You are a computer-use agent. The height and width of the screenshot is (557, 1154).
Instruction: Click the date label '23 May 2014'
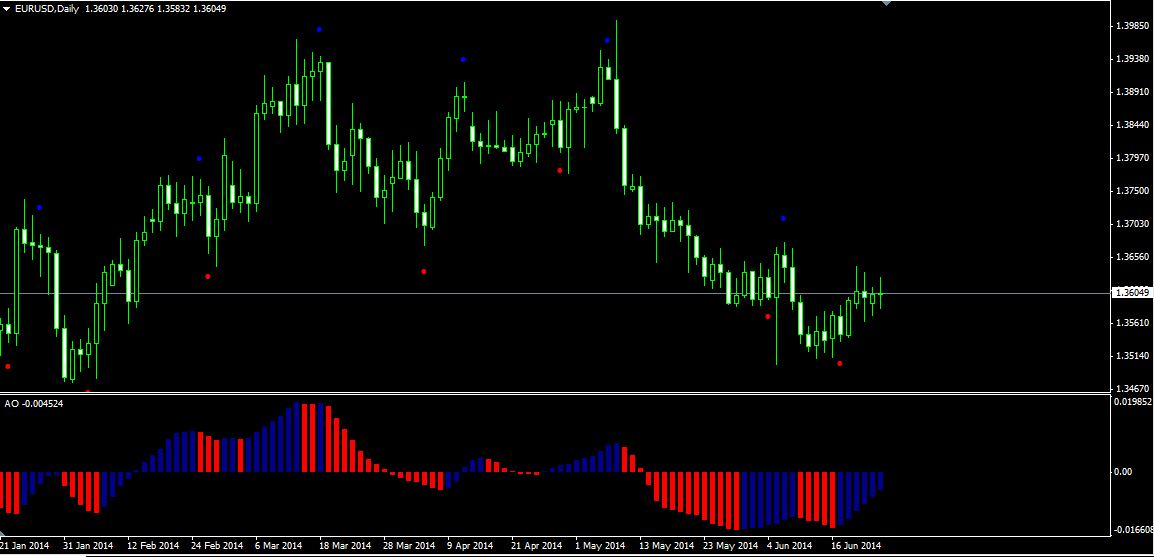[730, 546]
